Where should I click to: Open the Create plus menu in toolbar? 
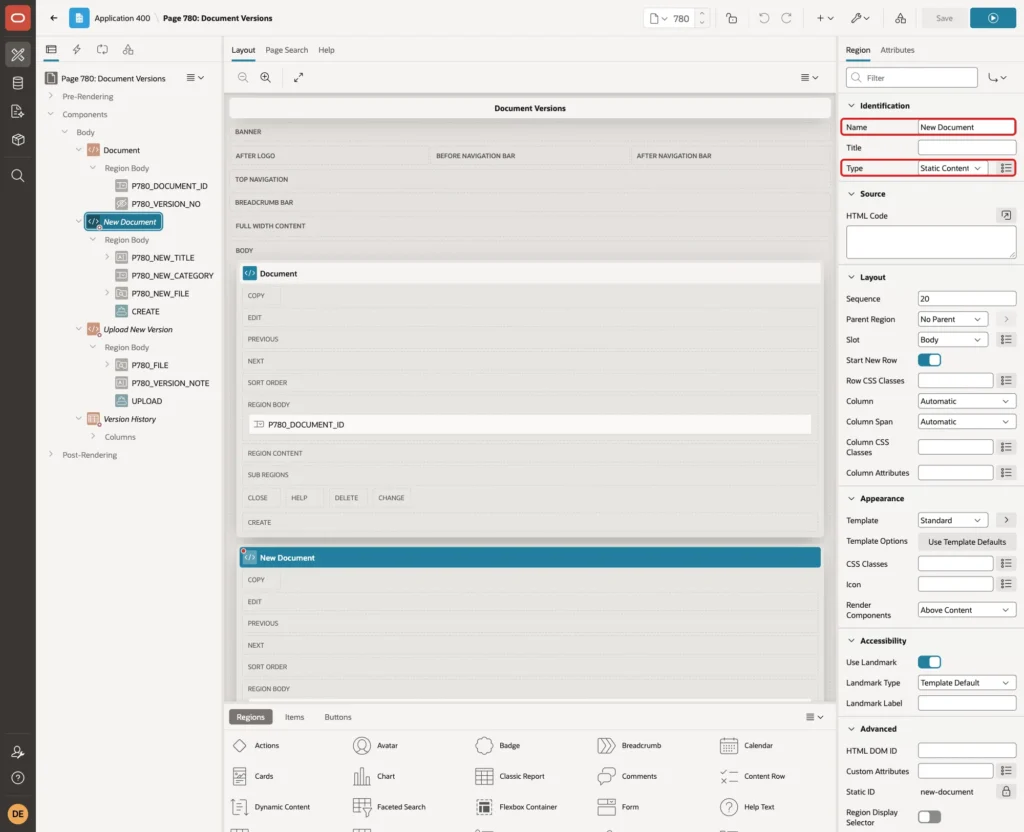click(825, 18)
